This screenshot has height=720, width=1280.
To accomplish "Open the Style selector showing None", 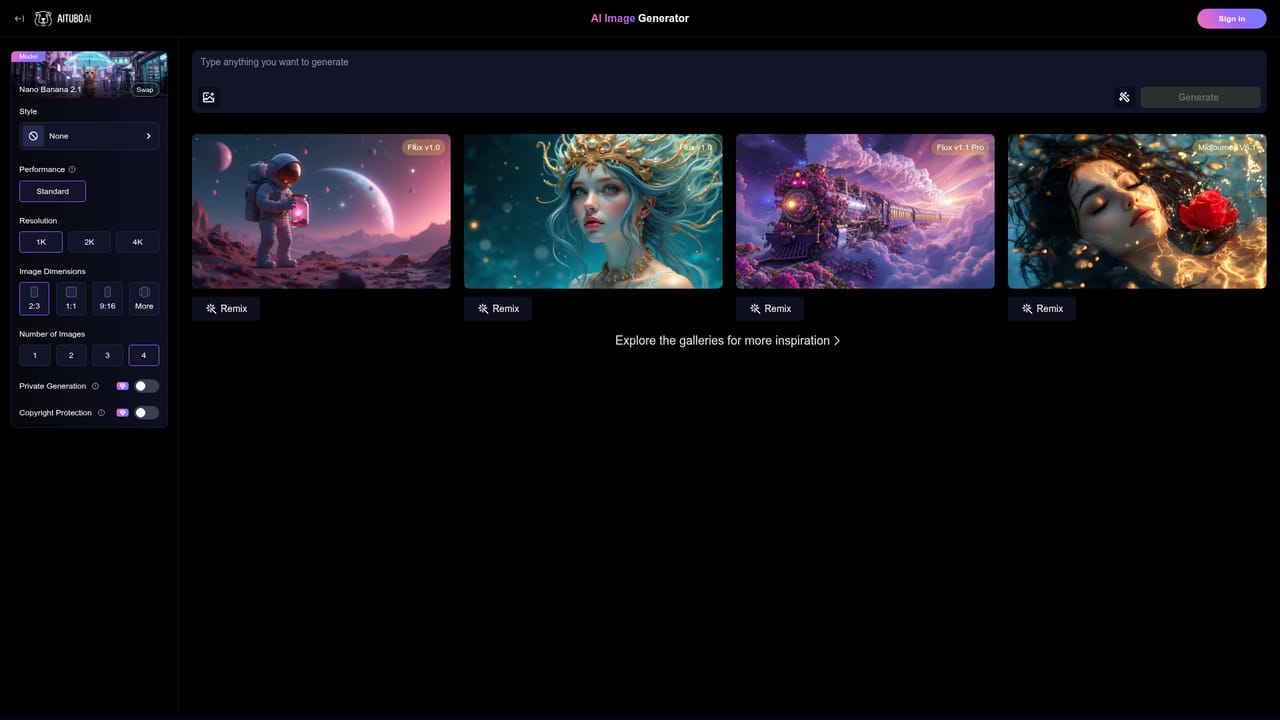I will tap(89, 136).
